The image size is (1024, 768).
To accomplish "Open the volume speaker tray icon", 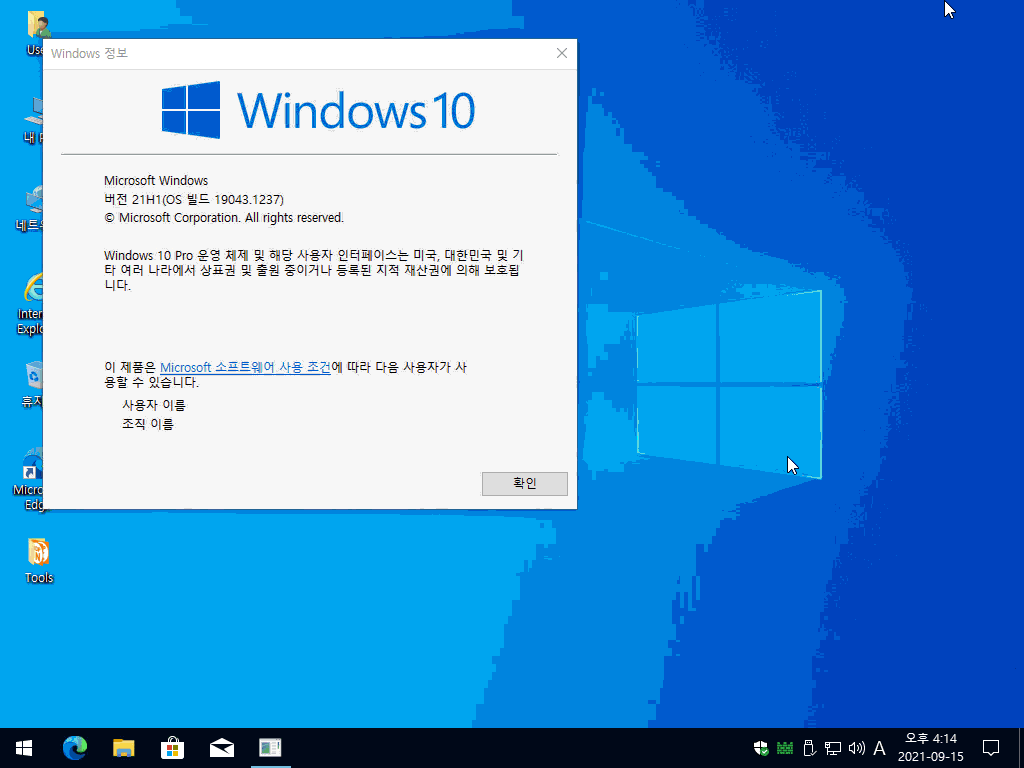I will (856, 748).
